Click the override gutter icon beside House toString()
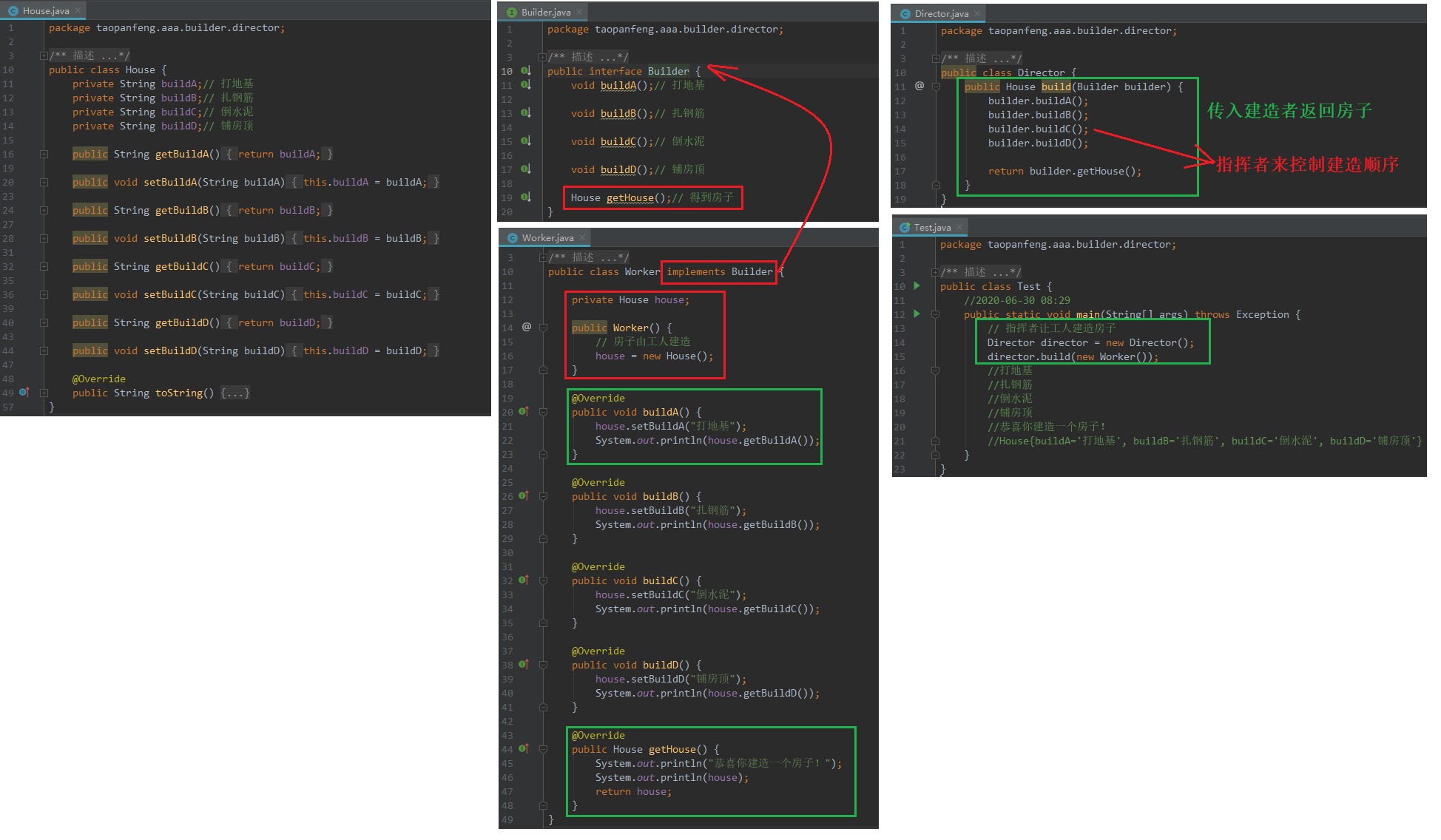This screenshot has width=1441, height=840. pyautogui.click(x=24, y=393)
